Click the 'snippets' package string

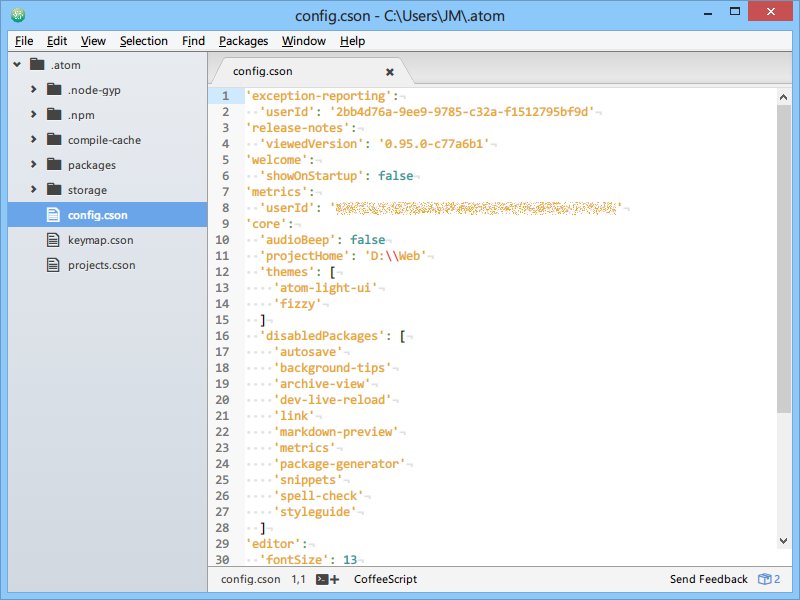click(308, 480)
